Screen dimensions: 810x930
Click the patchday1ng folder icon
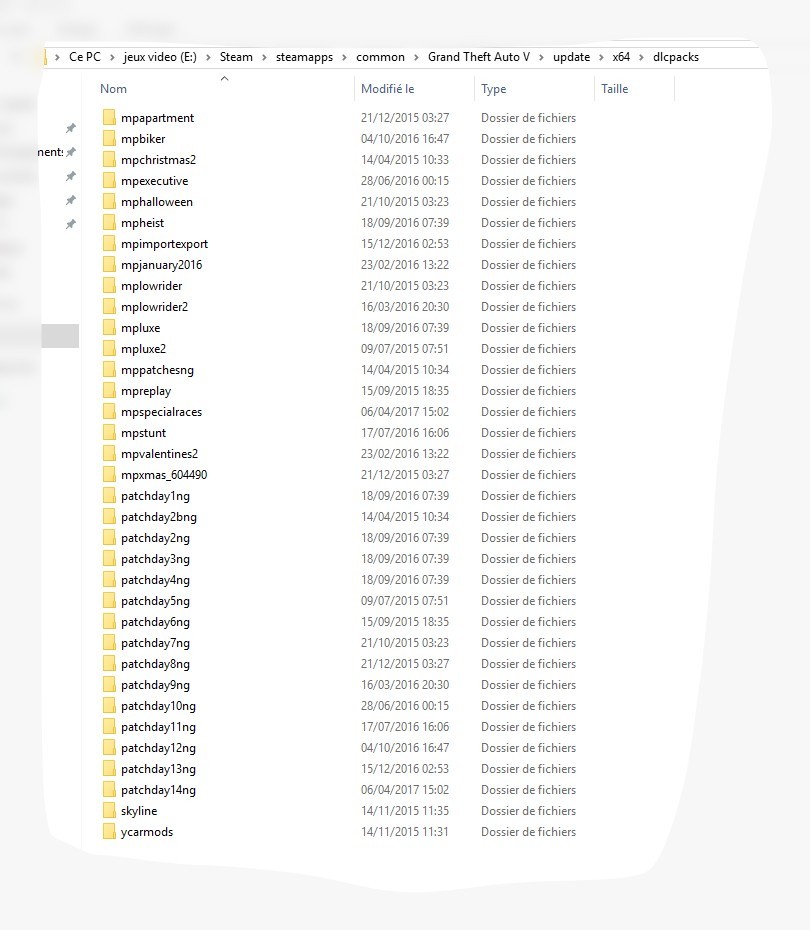(109, 495)
